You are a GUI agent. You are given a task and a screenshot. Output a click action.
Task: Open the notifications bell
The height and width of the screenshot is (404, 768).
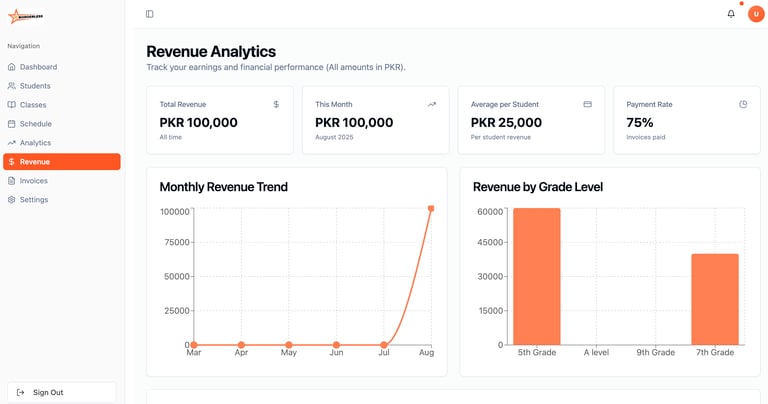click(x=731, y=14)
